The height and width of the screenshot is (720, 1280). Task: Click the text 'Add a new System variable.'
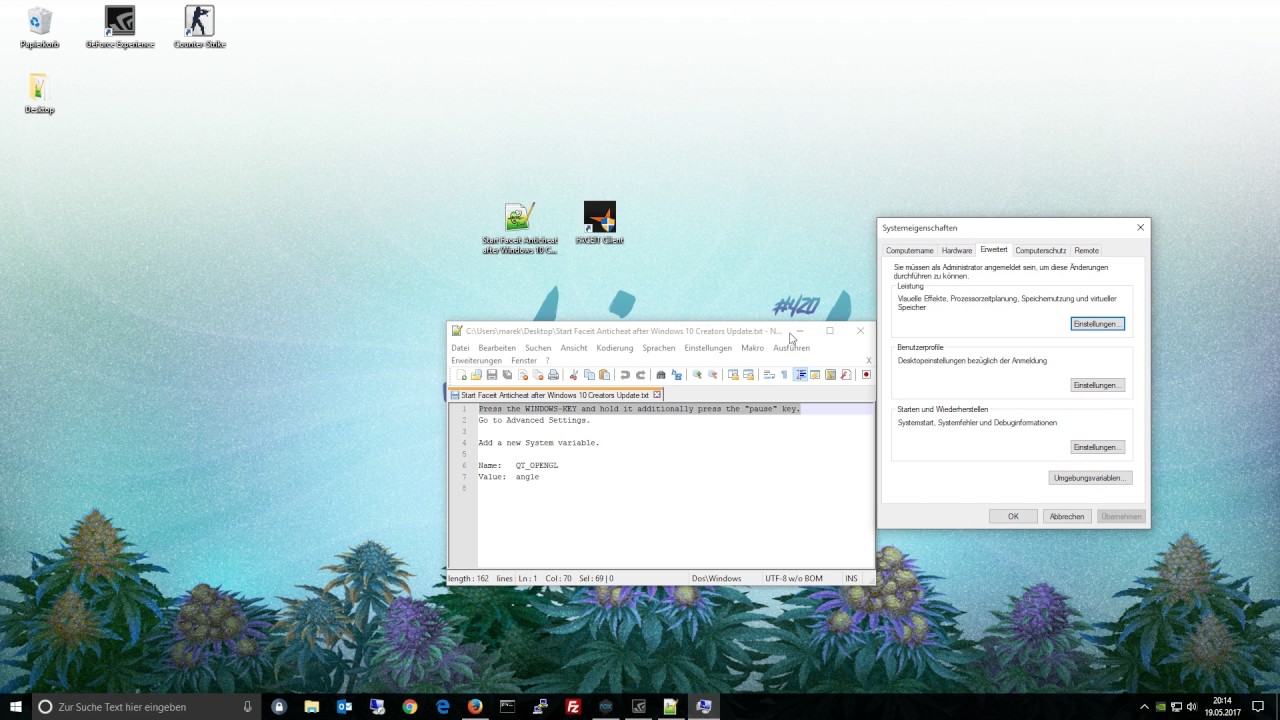click(539, 443)
